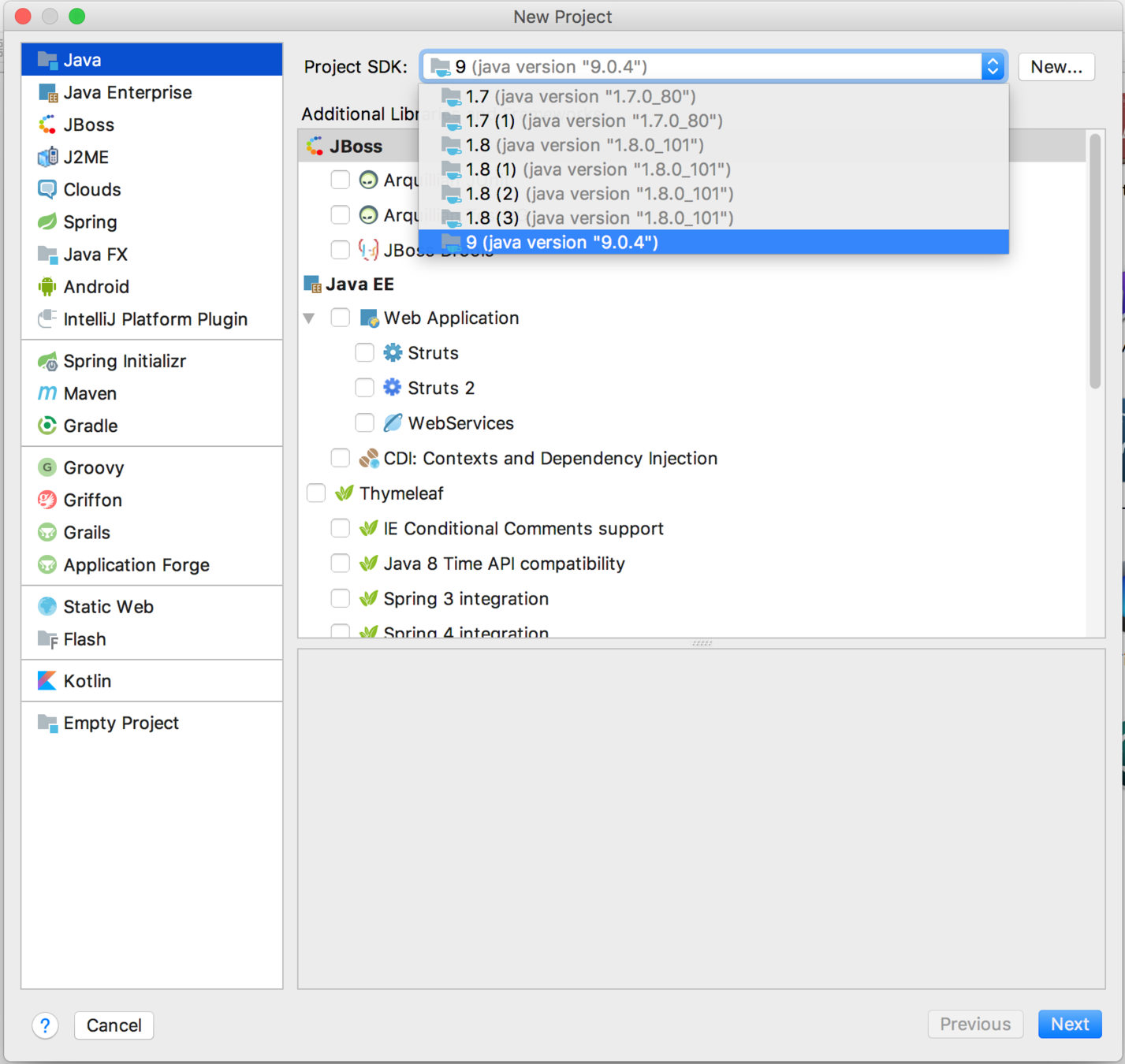Choose the J2ME project type icon
The image size is (1125, 1064).
47,158
